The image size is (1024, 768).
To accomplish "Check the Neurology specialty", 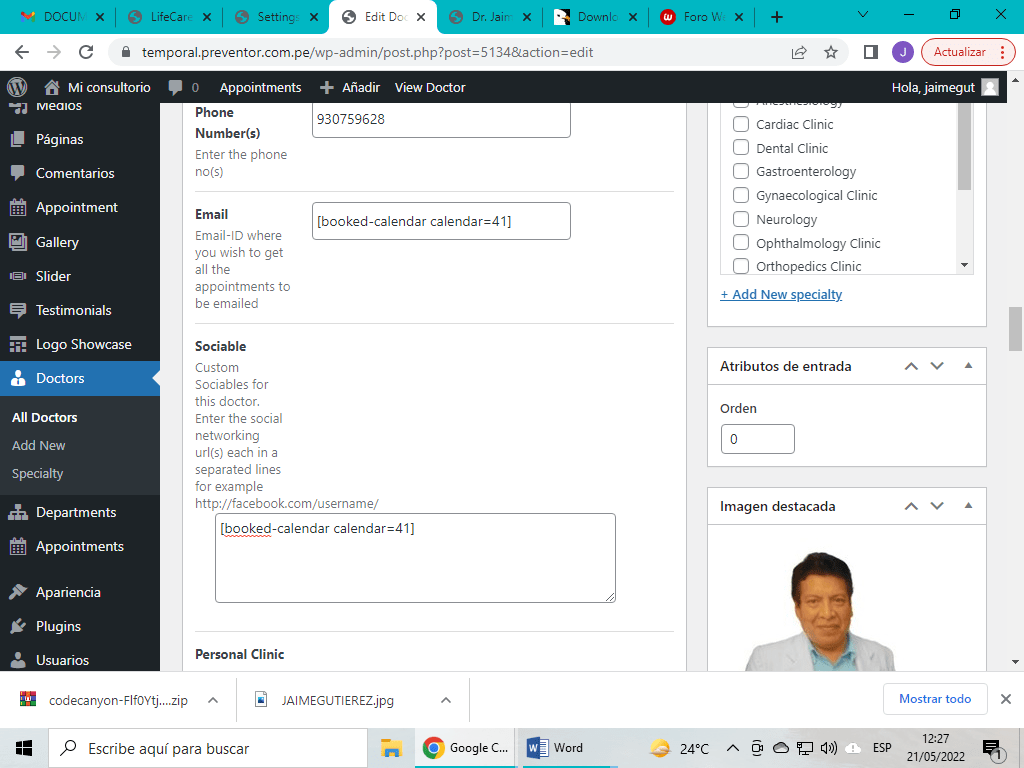I will (741, 219).
